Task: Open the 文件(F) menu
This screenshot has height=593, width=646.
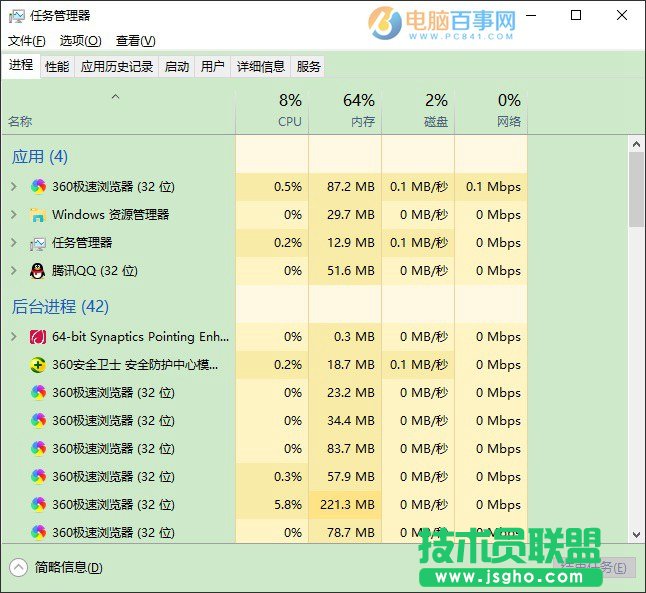Action: pyautogui.click(x=27, y=41)
